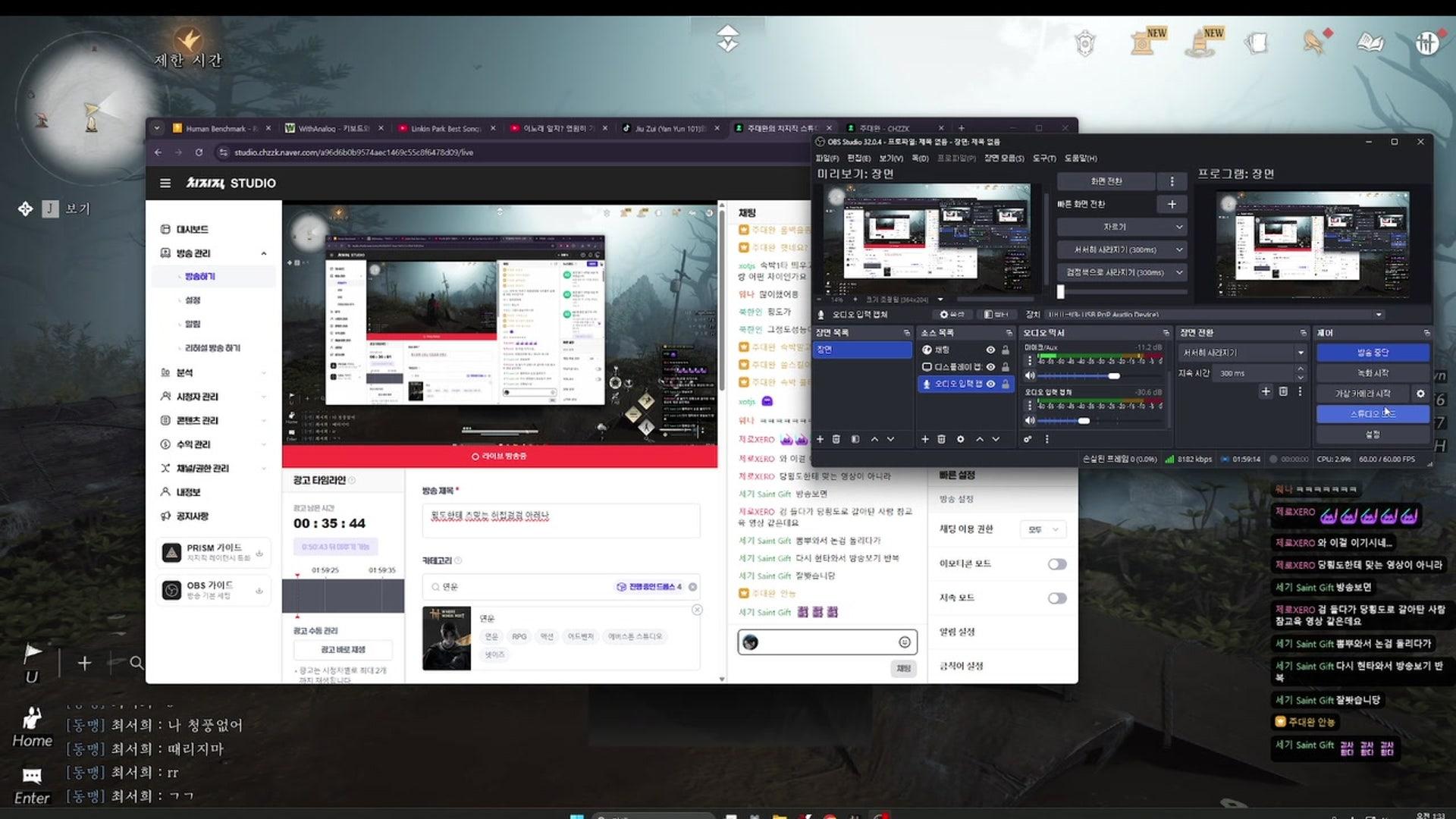Hide the 채팅 source via eye icon
The height and width of the screenshot is (819, 1456).
coord(990,350)
